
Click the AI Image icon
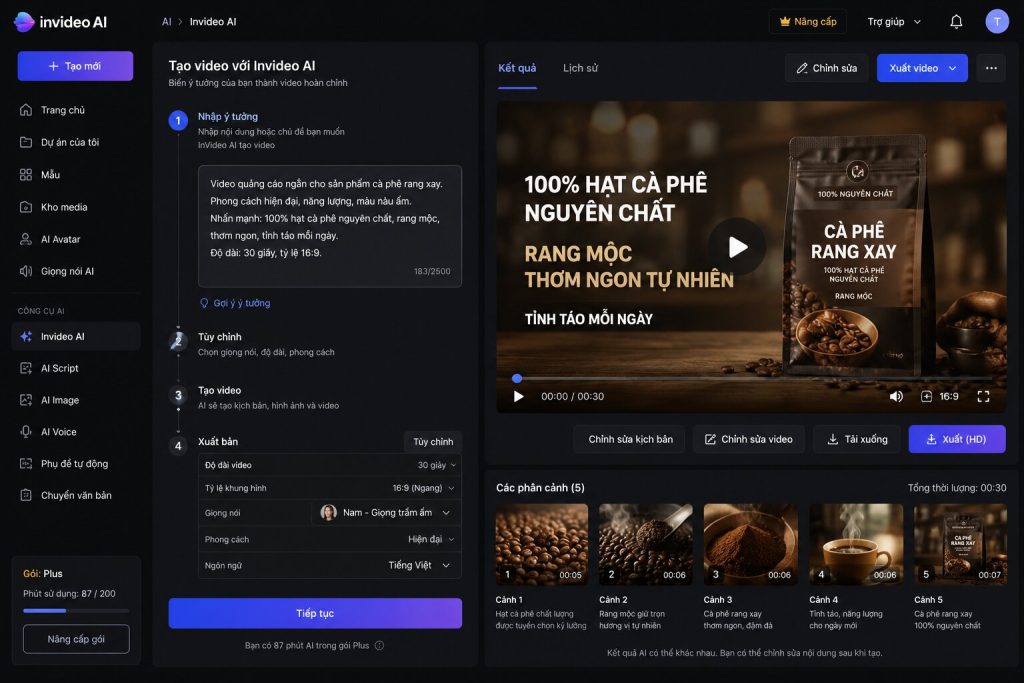[26, 400]
